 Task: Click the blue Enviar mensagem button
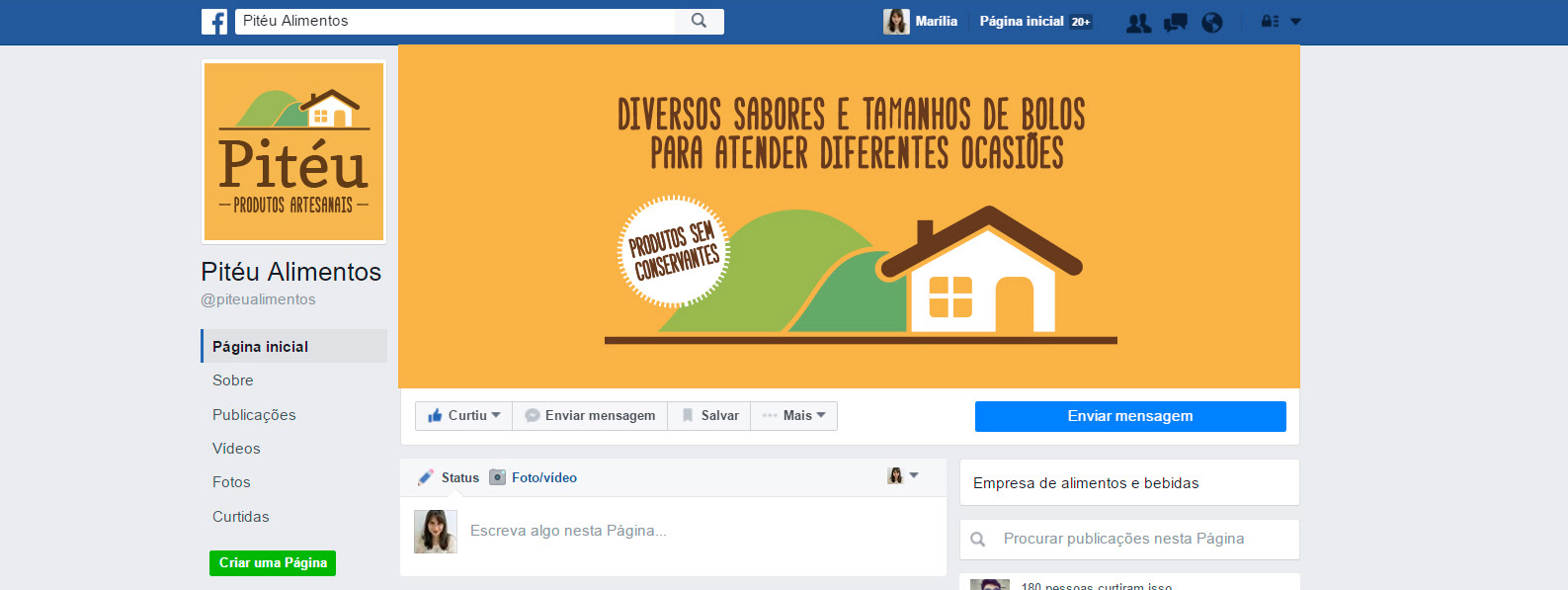(1130, 416)
